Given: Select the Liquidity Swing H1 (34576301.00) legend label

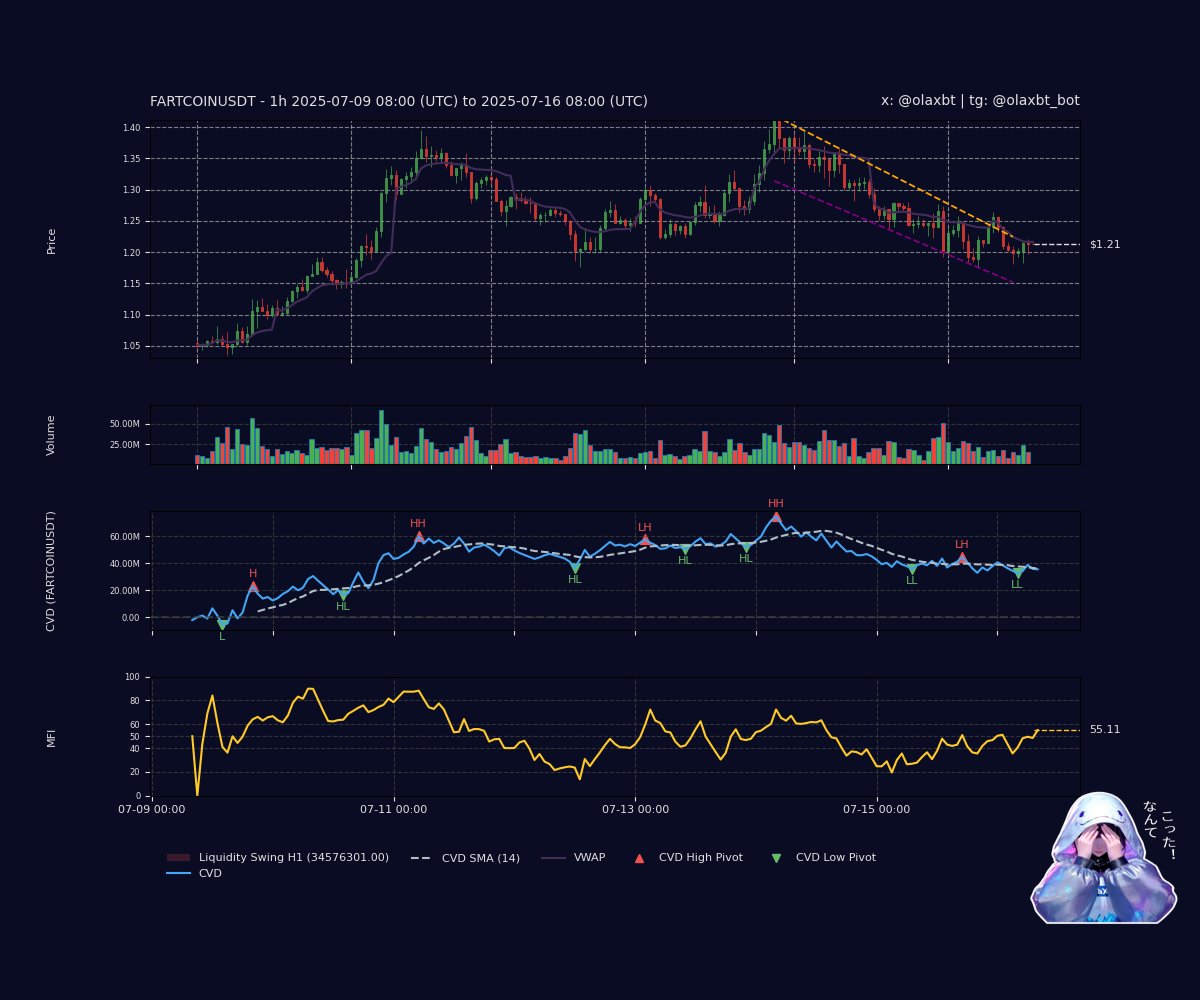Looking at the screenshot, I should tap(294, 858).
